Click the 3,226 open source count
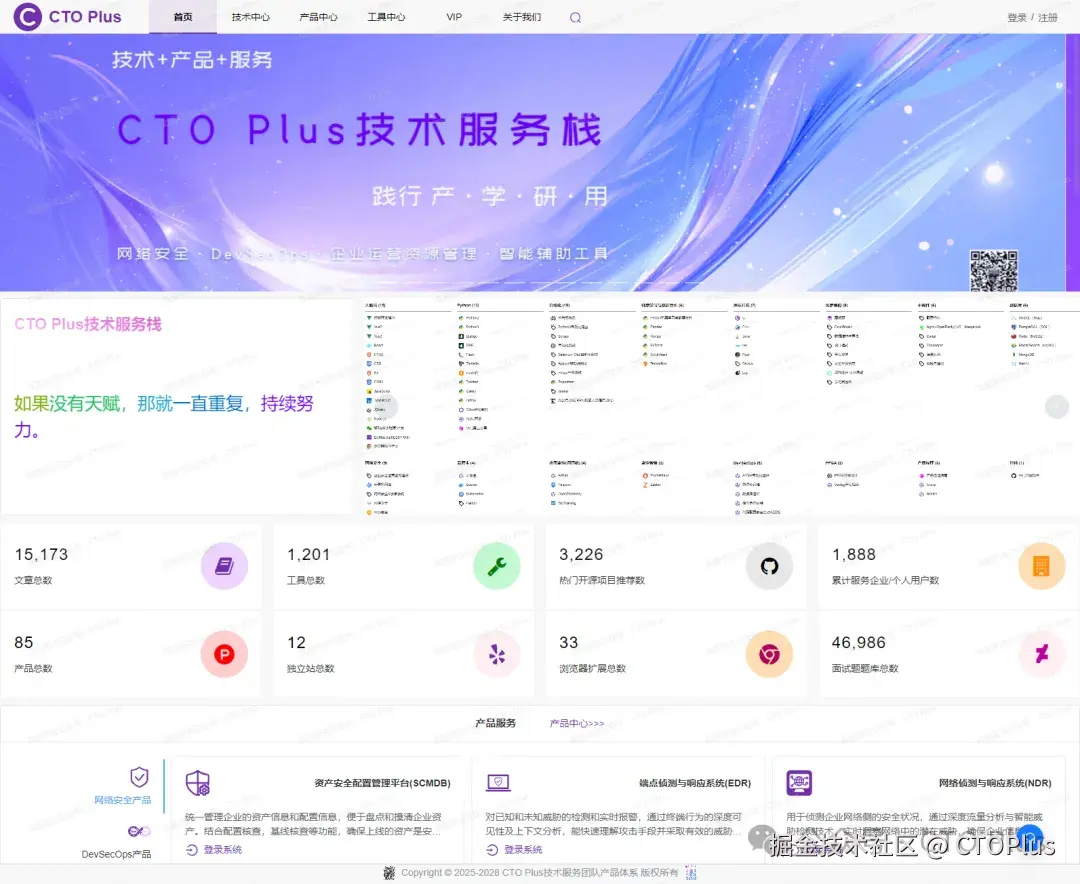Viewport: 1080px width, 884px height. pos(581,554)
